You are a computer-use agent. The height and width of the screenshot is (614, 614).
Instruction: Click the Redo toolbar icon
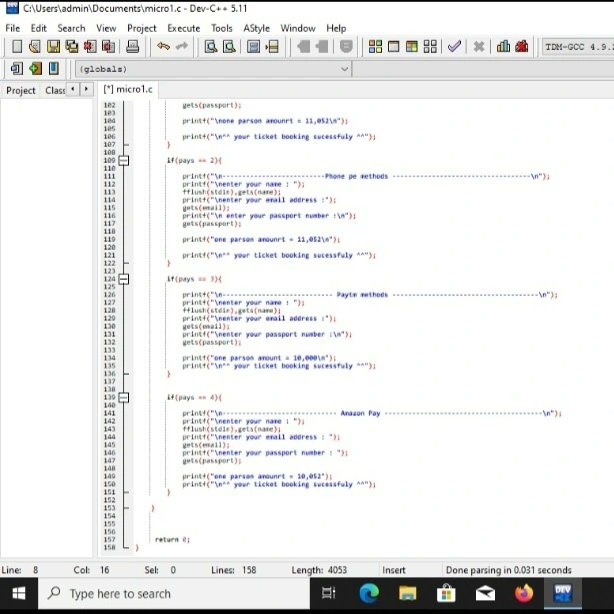(x=182, y=46)
